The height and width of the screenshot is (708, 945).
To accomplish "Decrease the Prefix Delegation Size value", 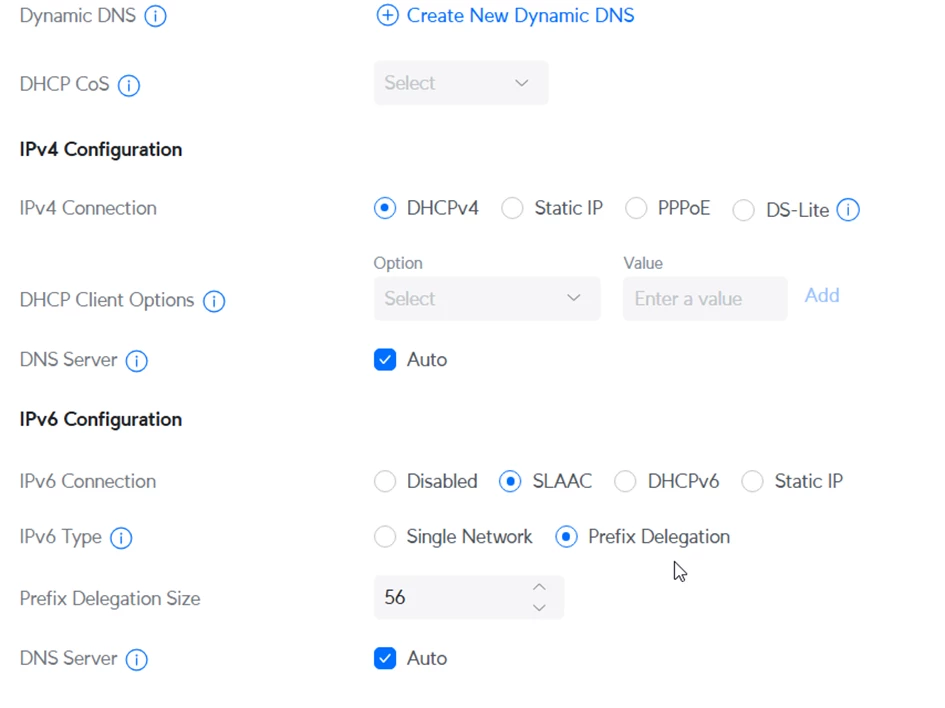I will [x=539, y=607].
